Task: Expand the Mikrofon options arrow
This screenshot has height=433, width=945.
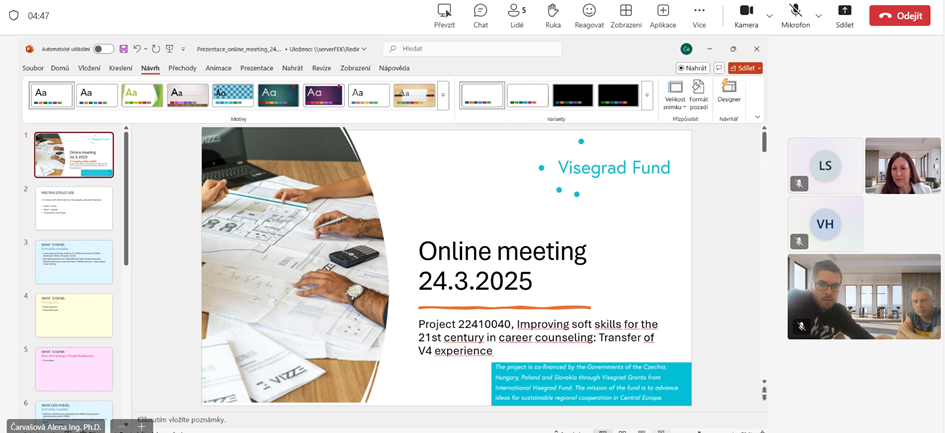Action: (818, 16)
